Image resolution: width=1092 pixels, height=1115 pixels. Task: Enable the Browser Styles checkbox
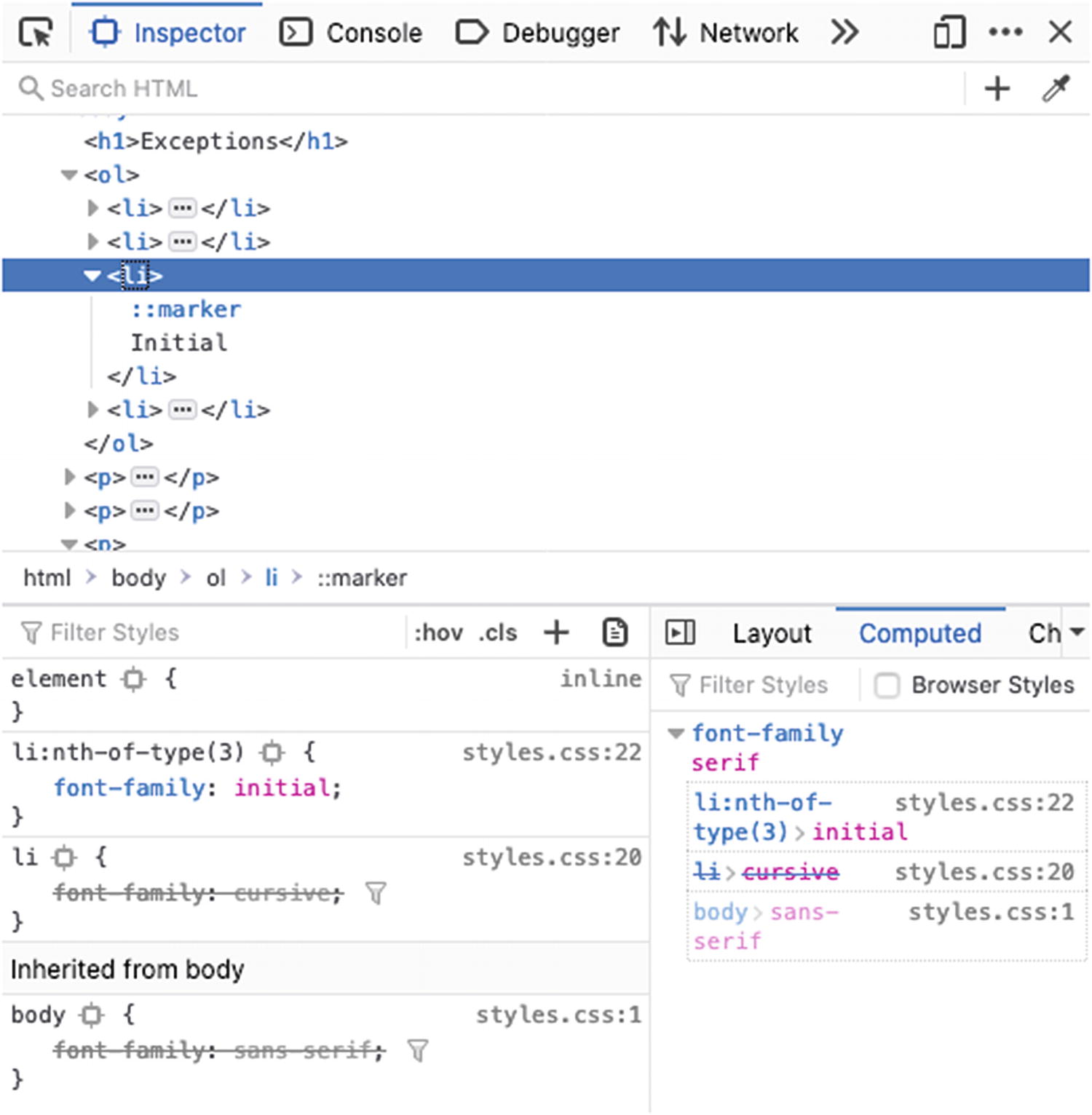[886, 686]
